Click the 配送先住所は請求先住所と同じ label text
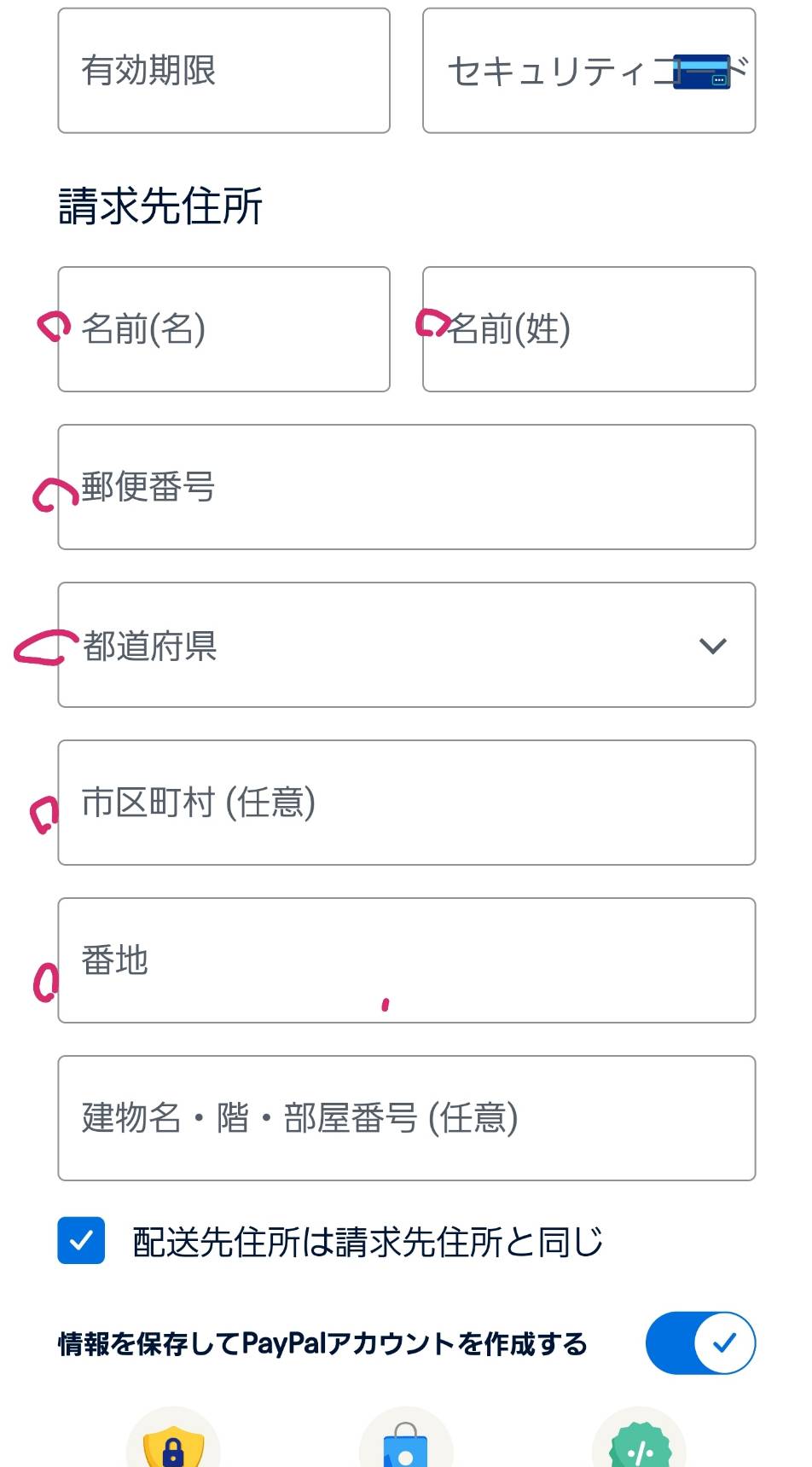 pyautogui.click(x=368, y=1242)
